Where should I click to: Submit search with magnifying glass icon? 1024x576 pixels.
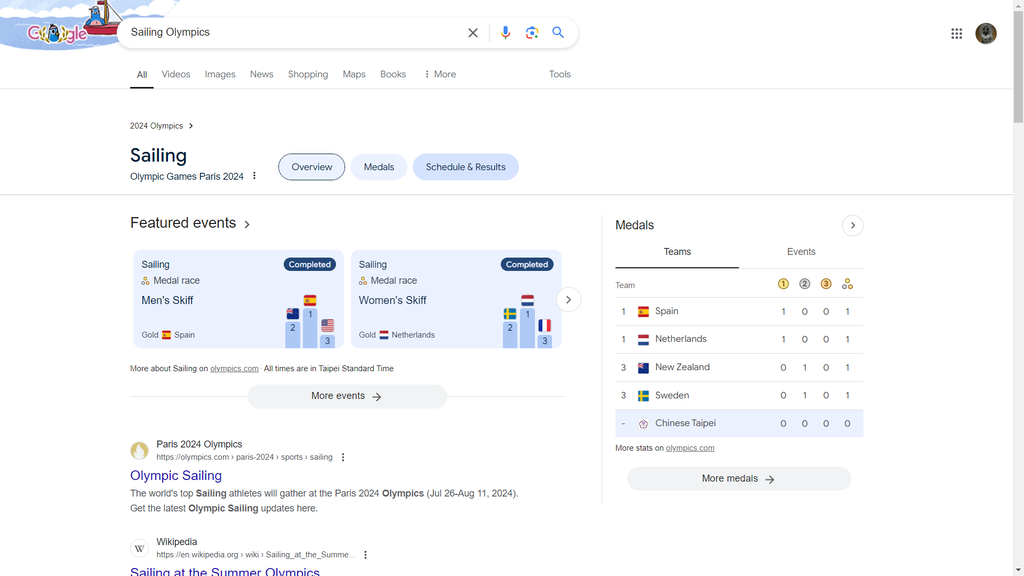[558, 33]
